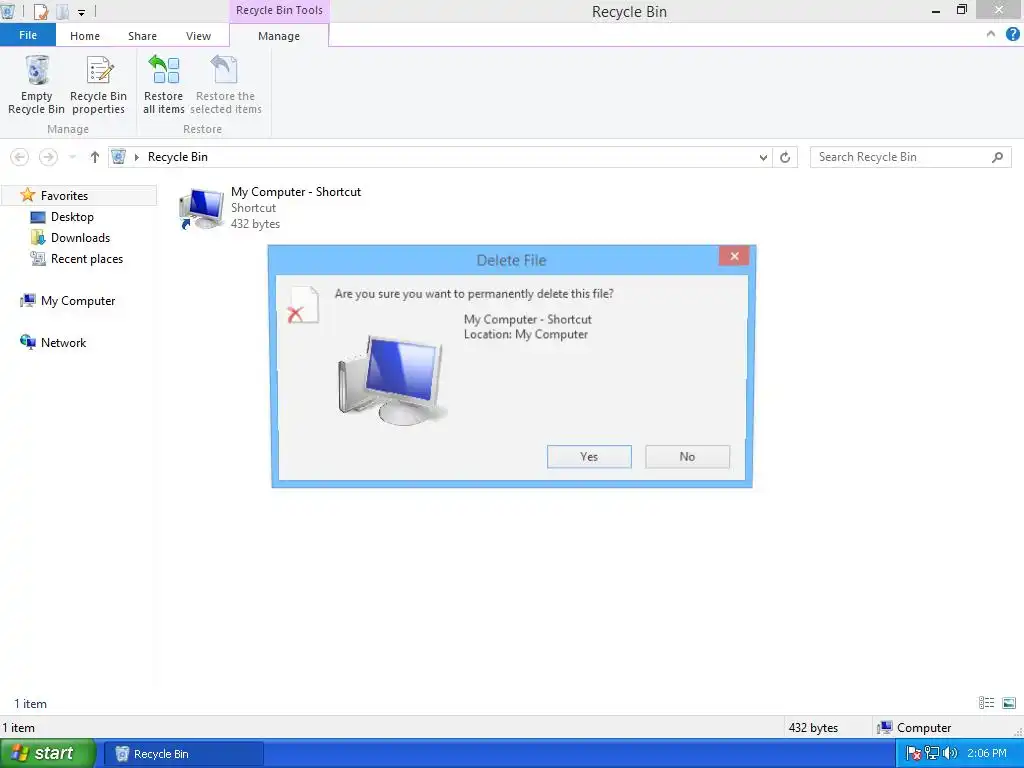Click the volume tray icon
This screenshot has height=768, width=1024.
coord(950,754)
